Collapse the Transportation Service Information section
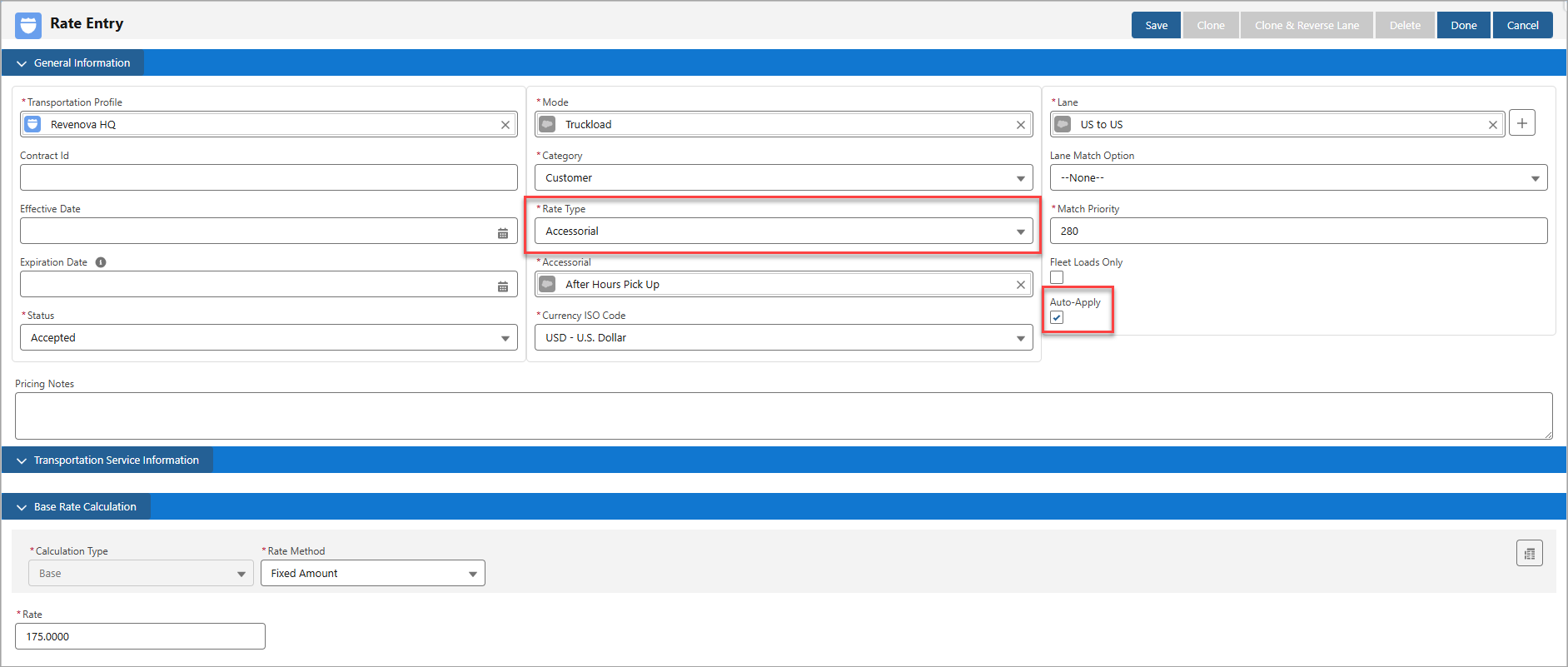The image size is (1568, 667). click(x=107, y=460)
